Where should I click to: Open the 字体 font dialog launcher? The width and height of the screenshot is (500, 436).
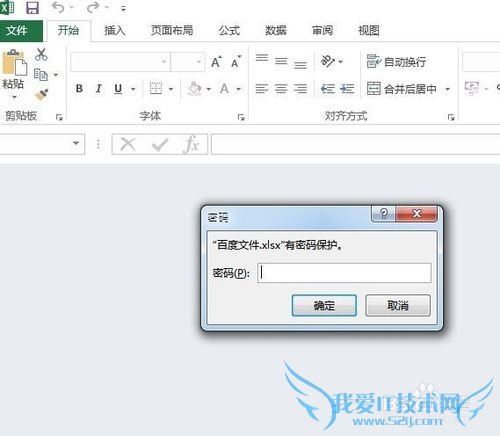click(x=241, y=117)
